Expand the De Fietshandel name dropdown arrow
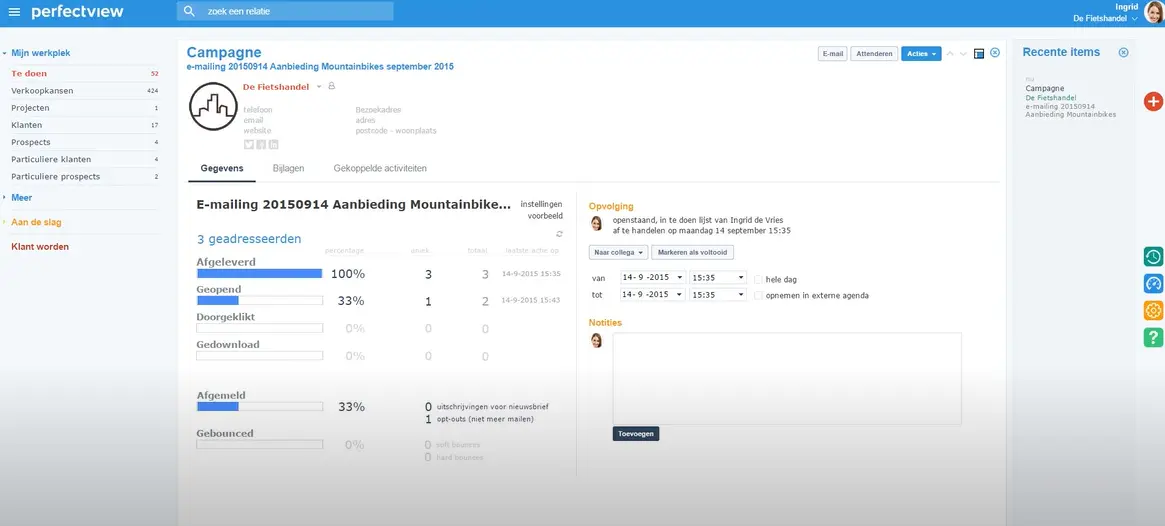This screenshot has width=1165, height=526. (319, 87)
